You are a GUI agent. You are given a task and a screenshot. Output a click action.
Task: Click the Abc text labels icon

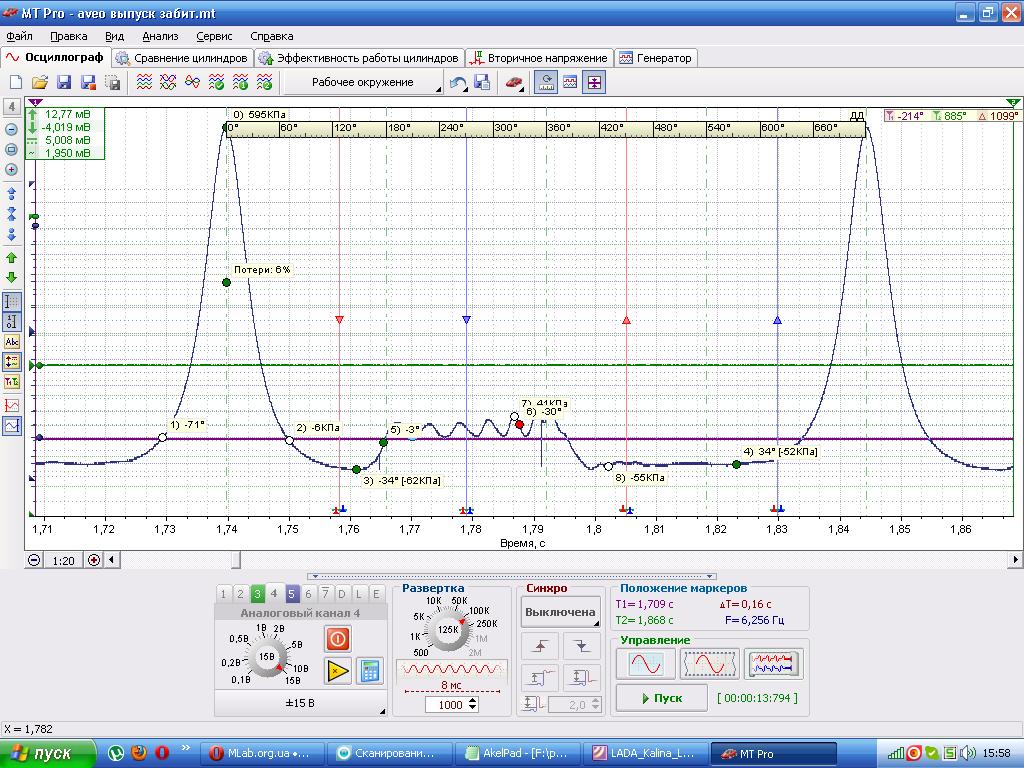(x=12, y=342)
